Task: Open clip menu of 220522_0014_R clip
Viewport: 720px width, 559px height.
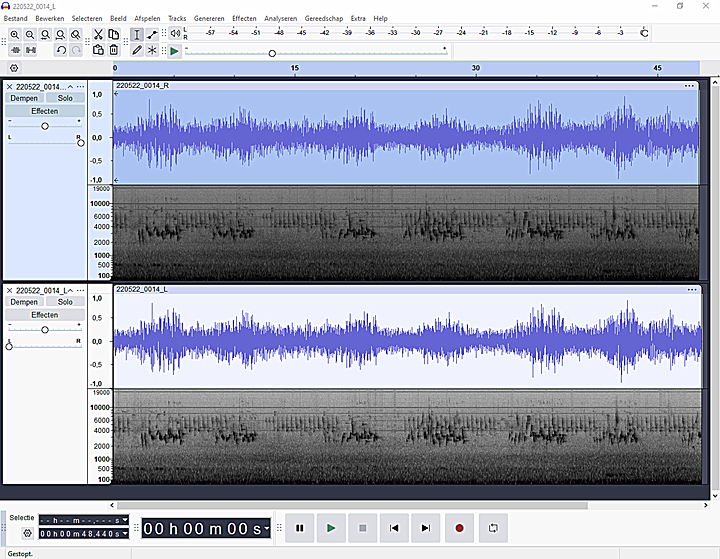Action: (689, 85)
